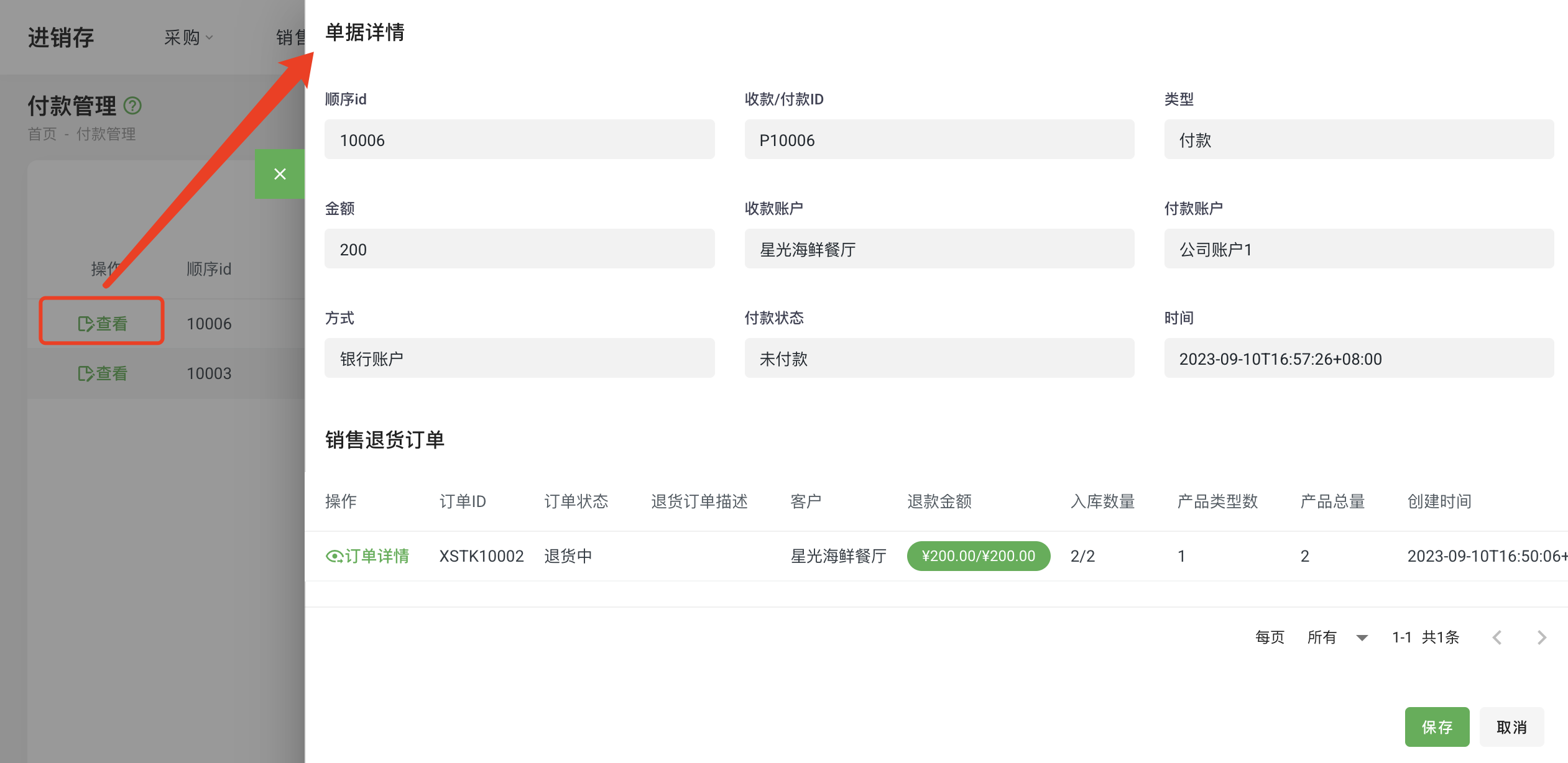The width and height of the screenshot is (1568, 763).
Task: Click the 收款账户 field 星光海鲜餐厅
Action: point(939,249)
